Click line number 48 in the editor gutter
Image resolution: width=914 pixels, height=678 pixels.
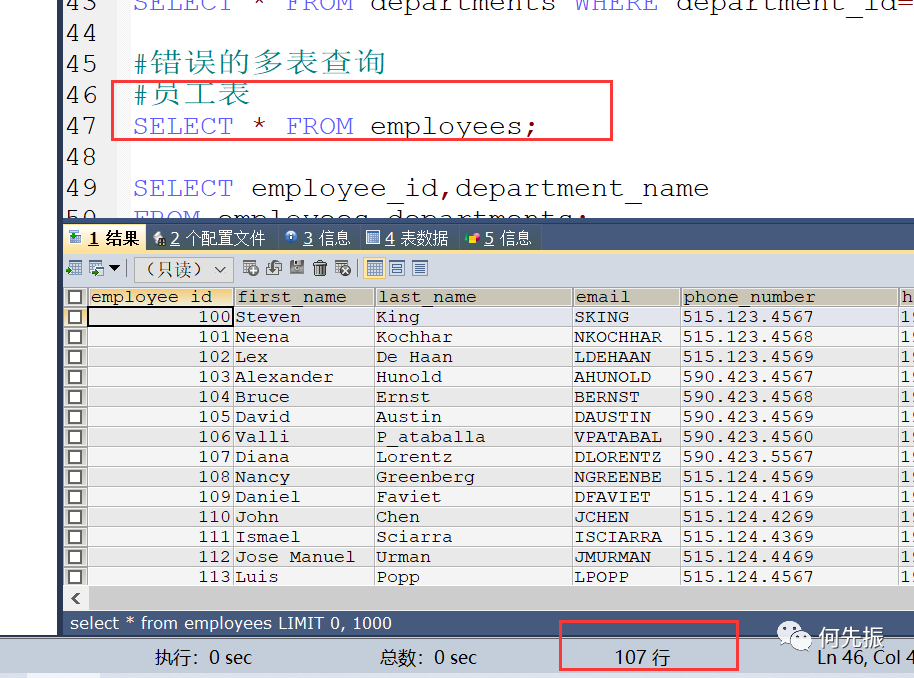pos(81,157)
